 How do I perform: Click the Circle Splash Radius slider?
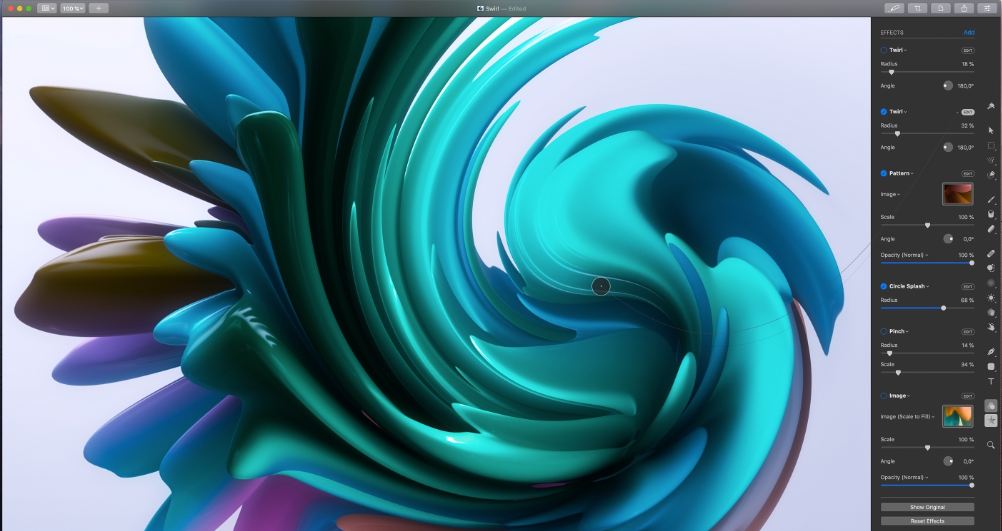(x=927, y=308)
